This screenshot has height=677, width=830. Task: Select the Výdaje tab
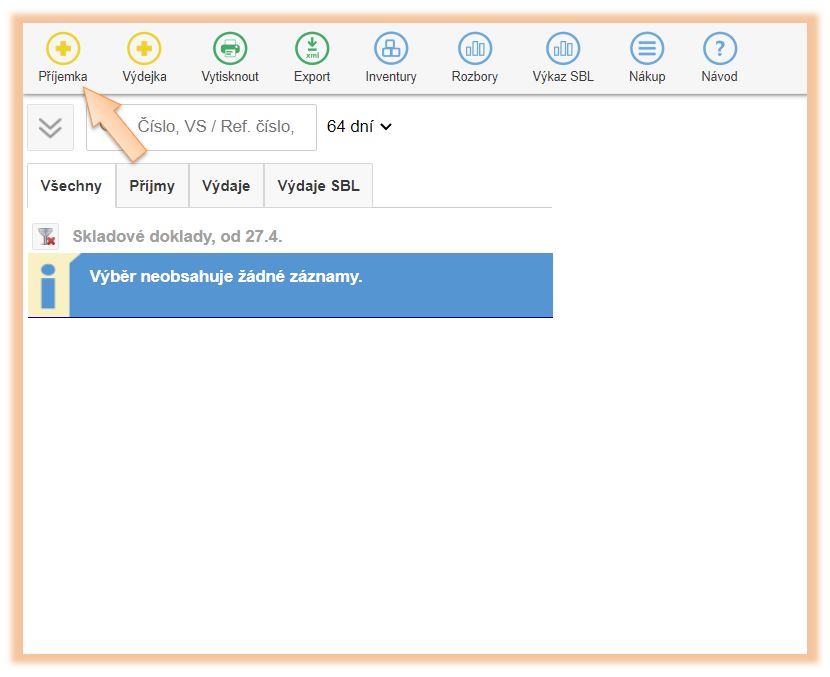click(x=226, y=186)
